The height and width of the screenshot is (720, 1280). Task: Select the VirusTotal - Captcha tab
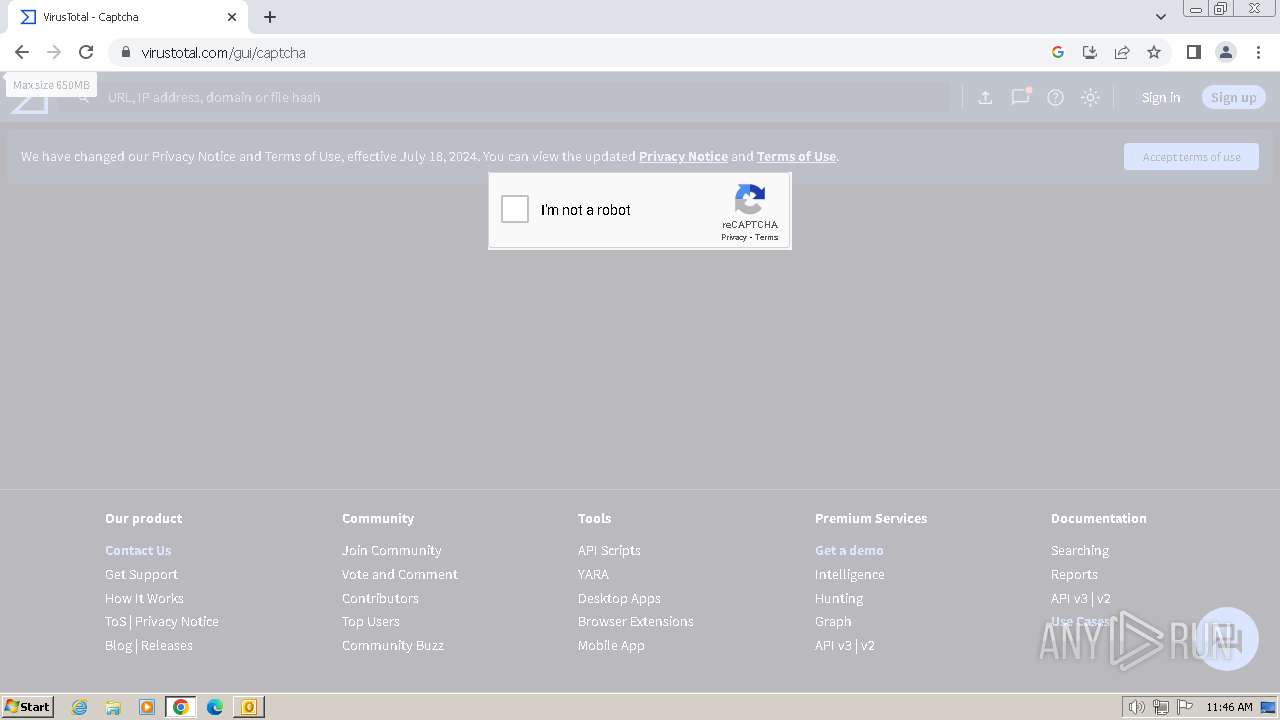click(128, 17)
